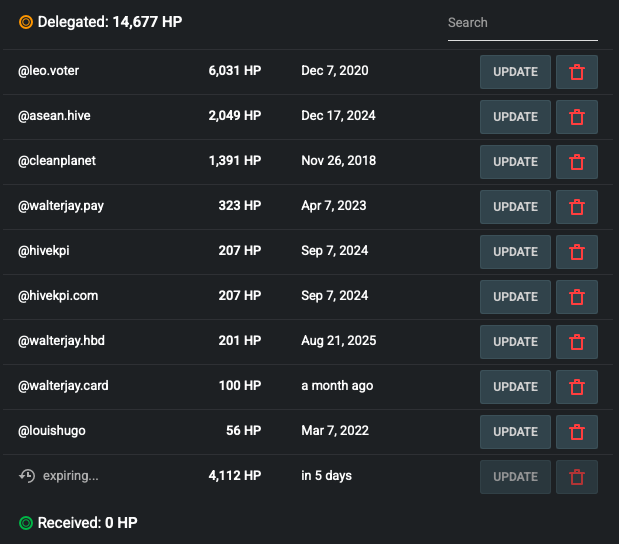Click the trash icon beside @walterjay.pay
The height and width of the screenshot is (544, 619).
(576, 207)
